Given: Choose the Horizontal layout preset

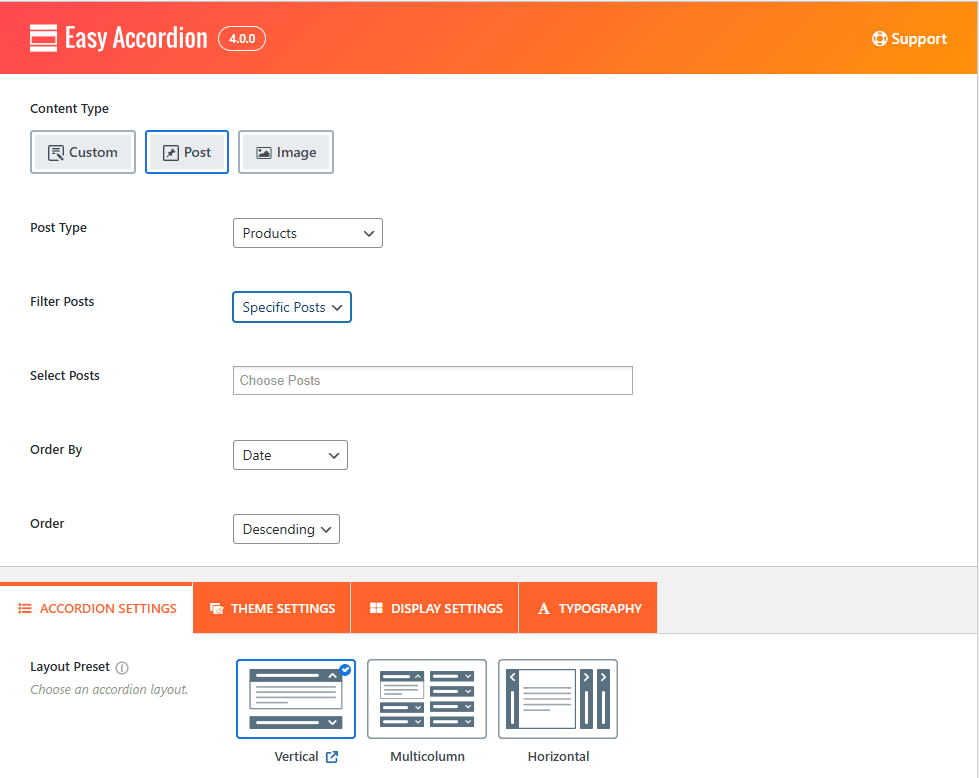Looking at the screenshot, I should (558, 699).
